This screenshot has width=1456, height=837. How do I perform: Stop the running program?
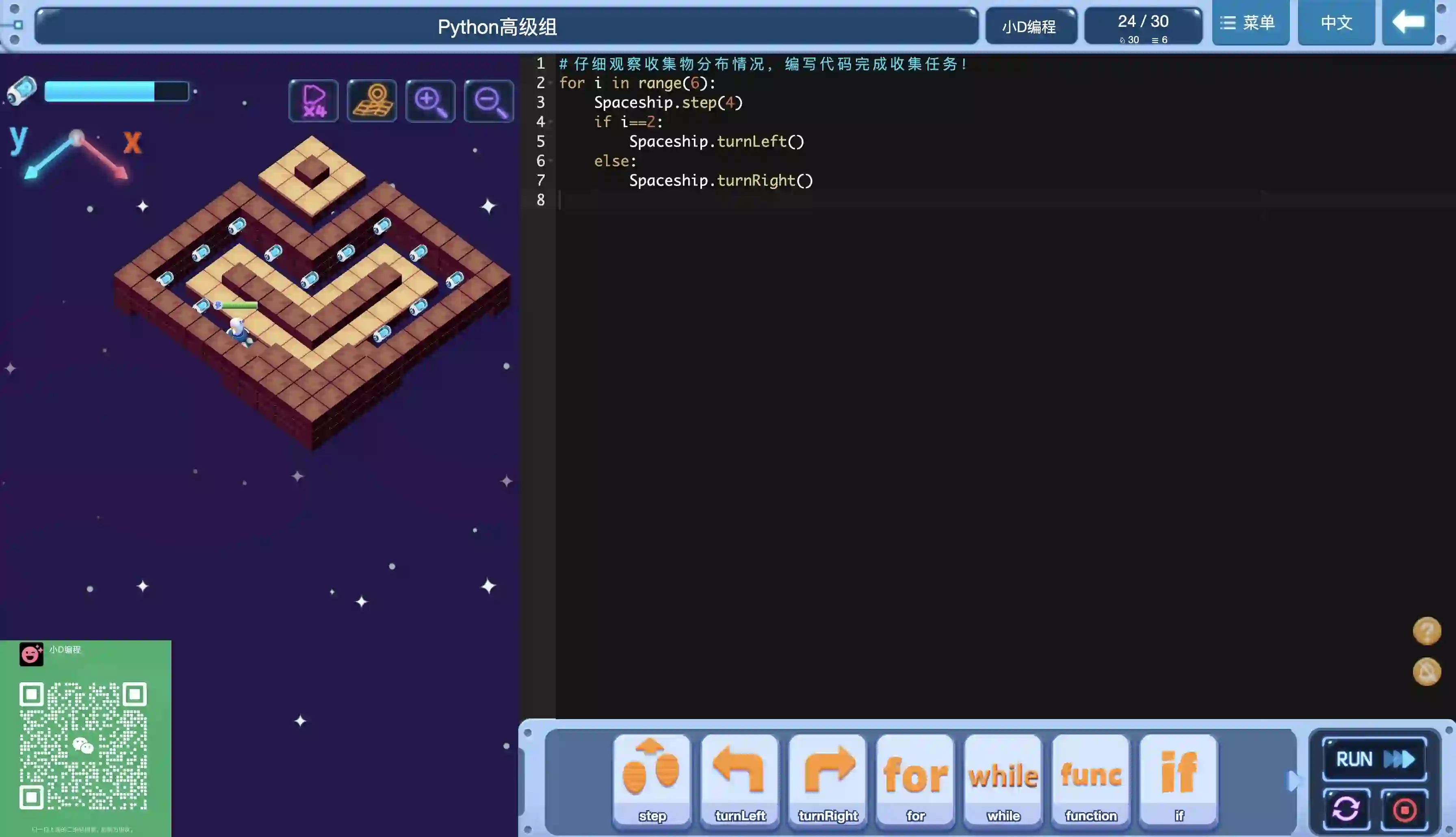coord(1404,809)
